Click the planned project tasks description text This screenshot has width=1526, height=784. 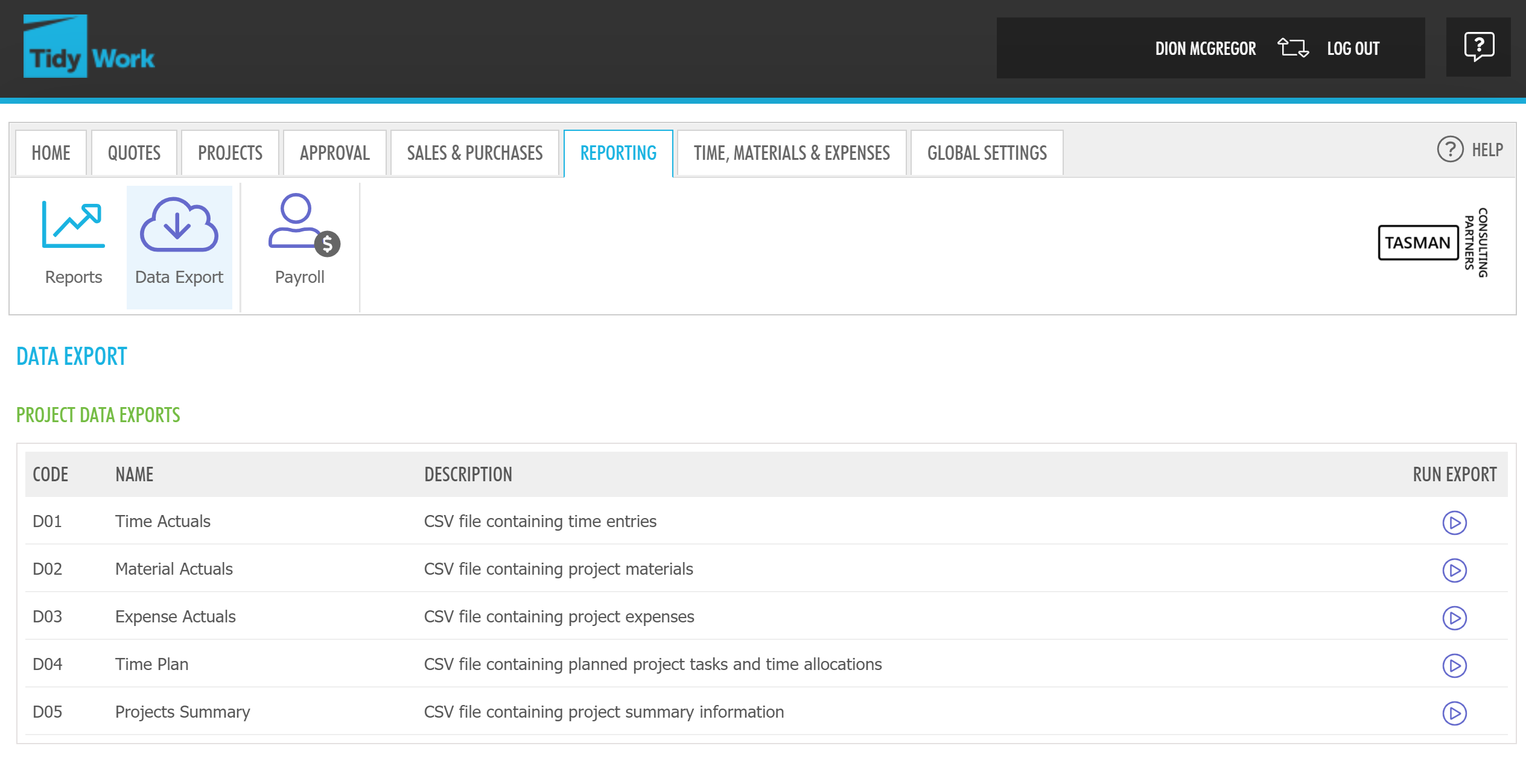653,665
